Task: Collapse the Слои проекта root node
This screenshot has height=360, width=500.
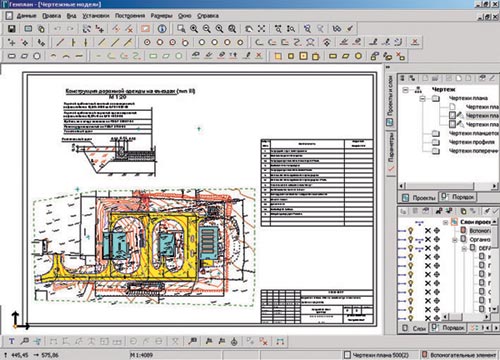Action: (446, 222)
